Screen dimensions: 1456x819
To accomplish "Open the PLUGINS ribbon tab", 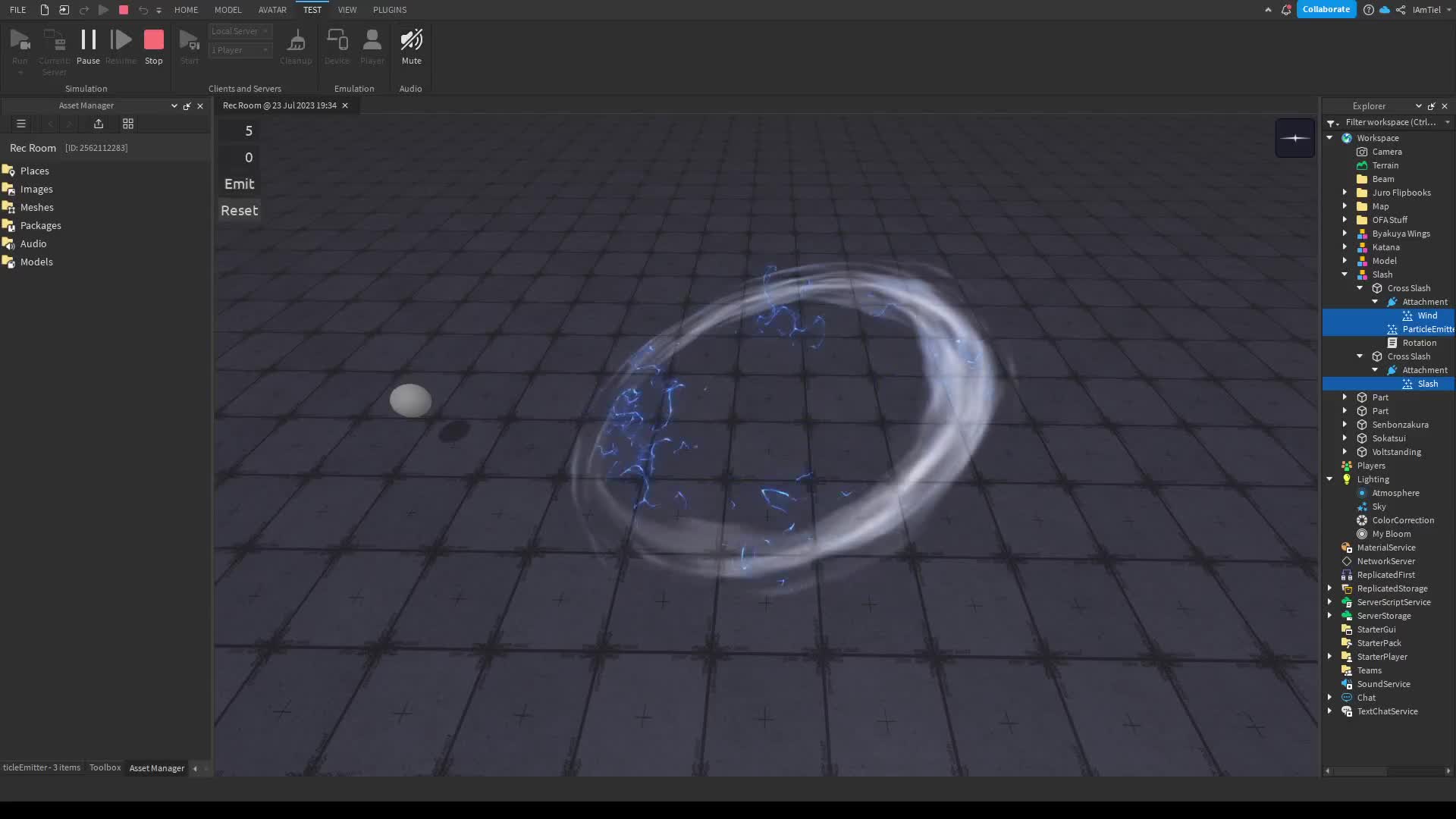I will click(x=390, y=10).
